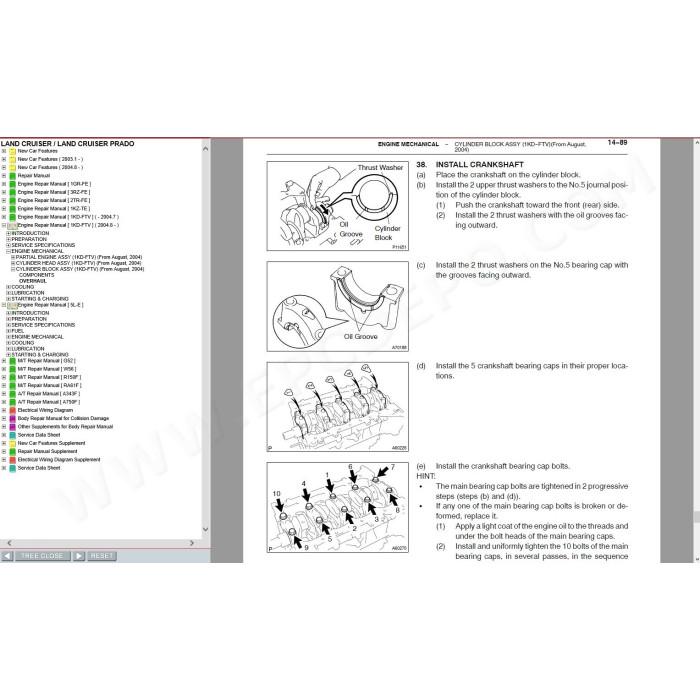Click the bolt tightening sequence illustration

pos(338,508)
